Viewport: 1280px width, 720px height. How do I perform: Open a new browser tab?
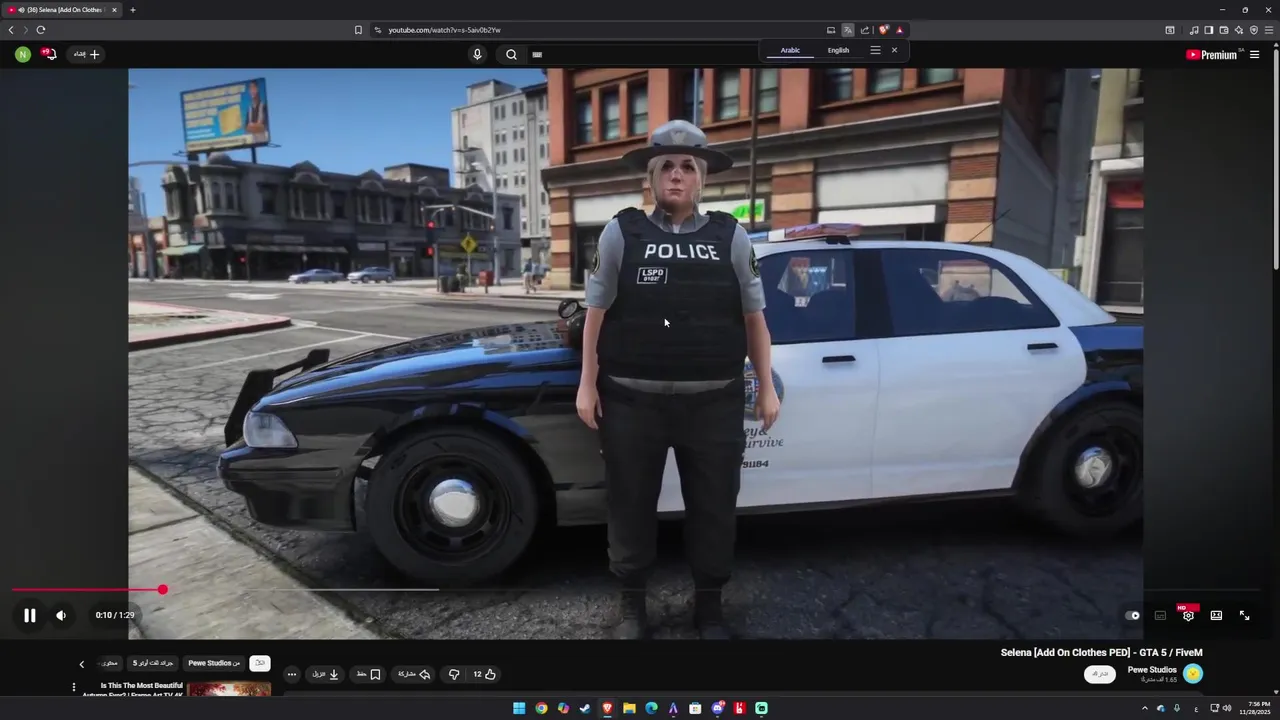133,10
